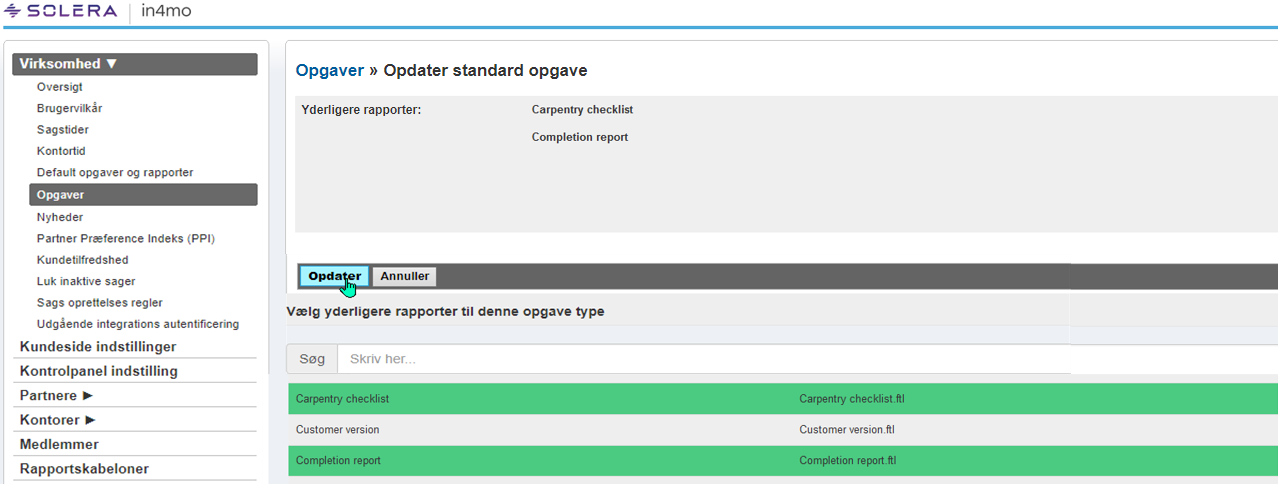Click the Annuller button
1278x484 pixels.
pos(404,277)
